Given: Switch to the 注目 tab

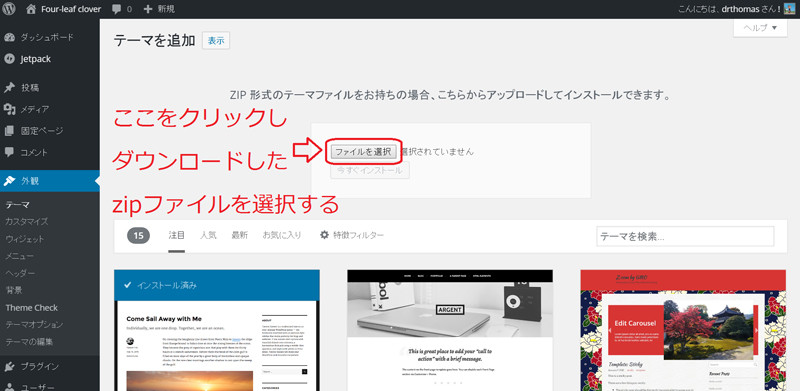Looking at the screenshot, I should click(x=177, y=235).
